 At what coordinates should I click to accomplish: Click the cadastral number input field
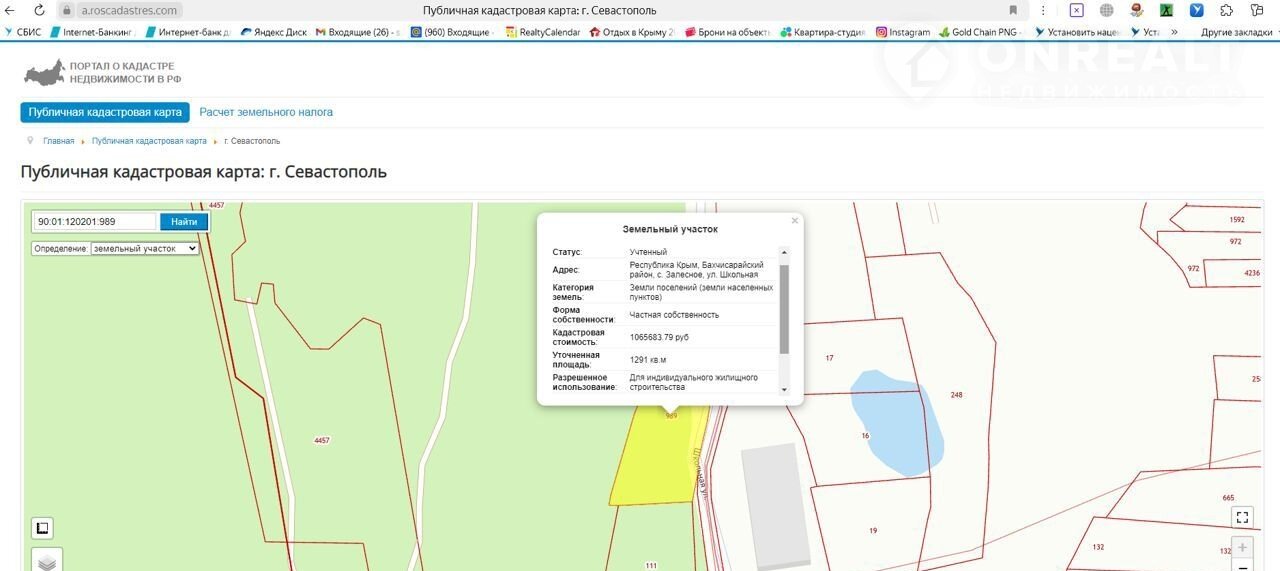pos(95,222)
